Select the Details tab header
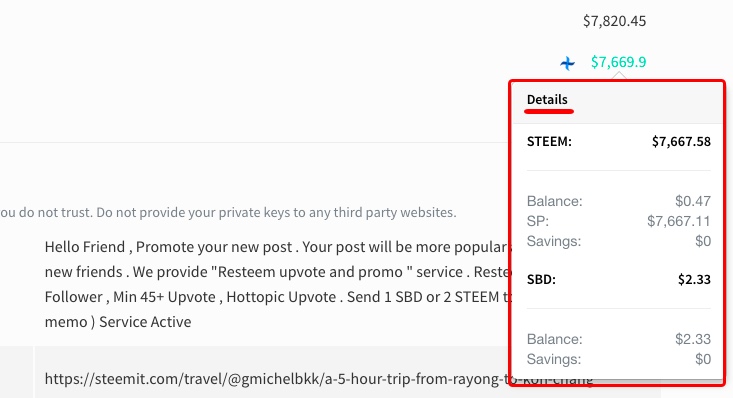 pos(547,100)
